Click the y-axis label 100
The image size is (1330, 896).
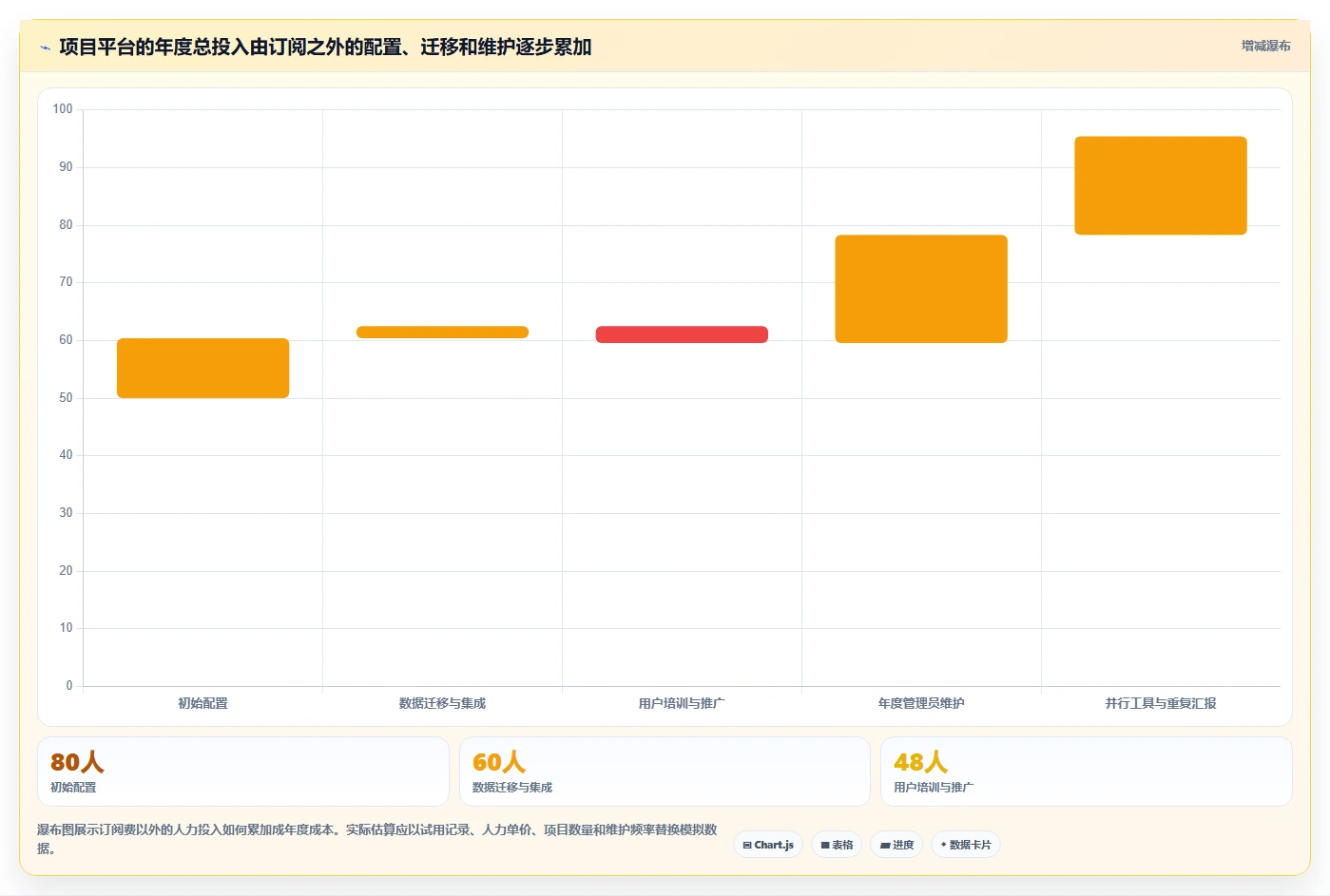tap(63, 109)
